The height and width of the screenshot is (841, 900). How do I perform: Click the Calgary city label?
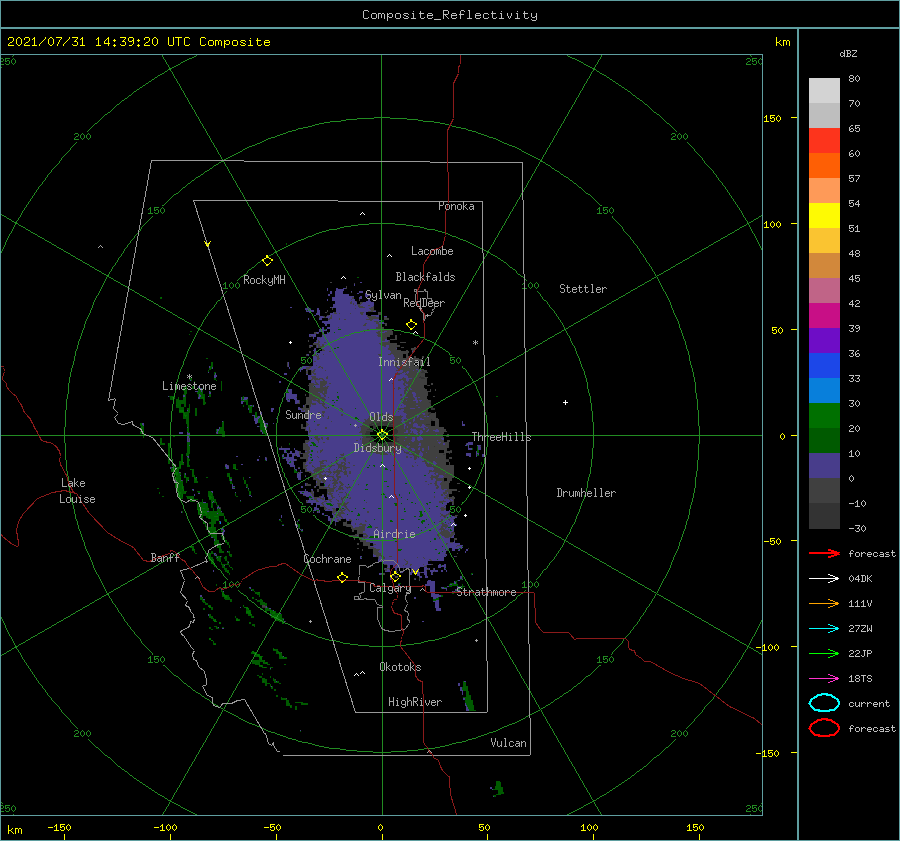tap(390, 588)
